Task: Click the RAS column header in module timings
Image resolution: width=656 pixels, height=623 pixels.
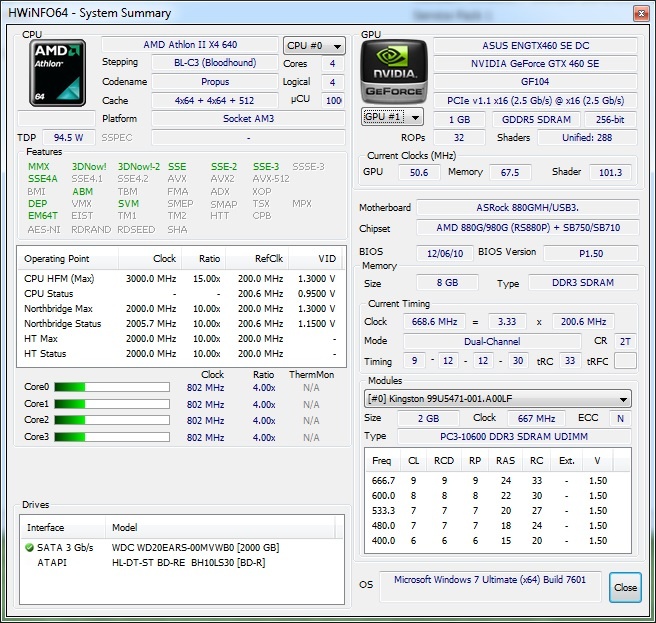Action: point(505,461)
